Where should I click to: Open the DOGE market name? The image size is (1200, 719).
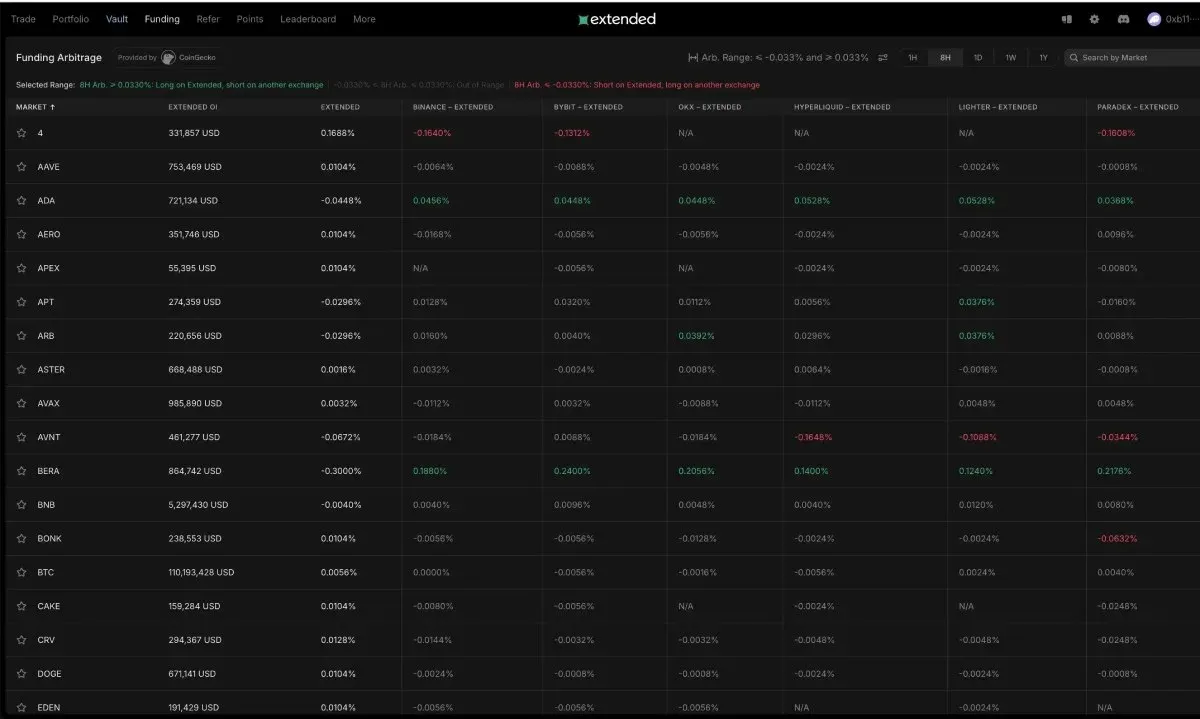point(49,674)
